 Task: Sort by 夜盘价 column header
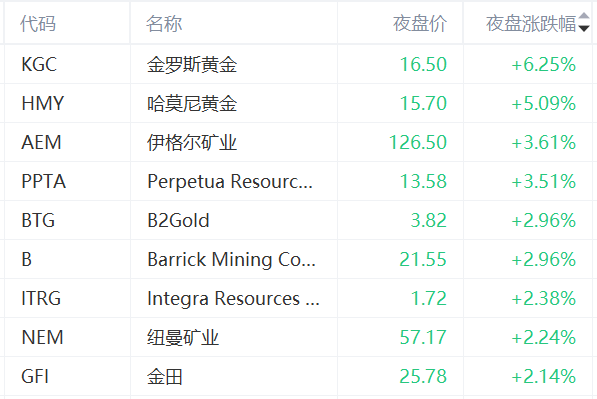tap(420, 24)
